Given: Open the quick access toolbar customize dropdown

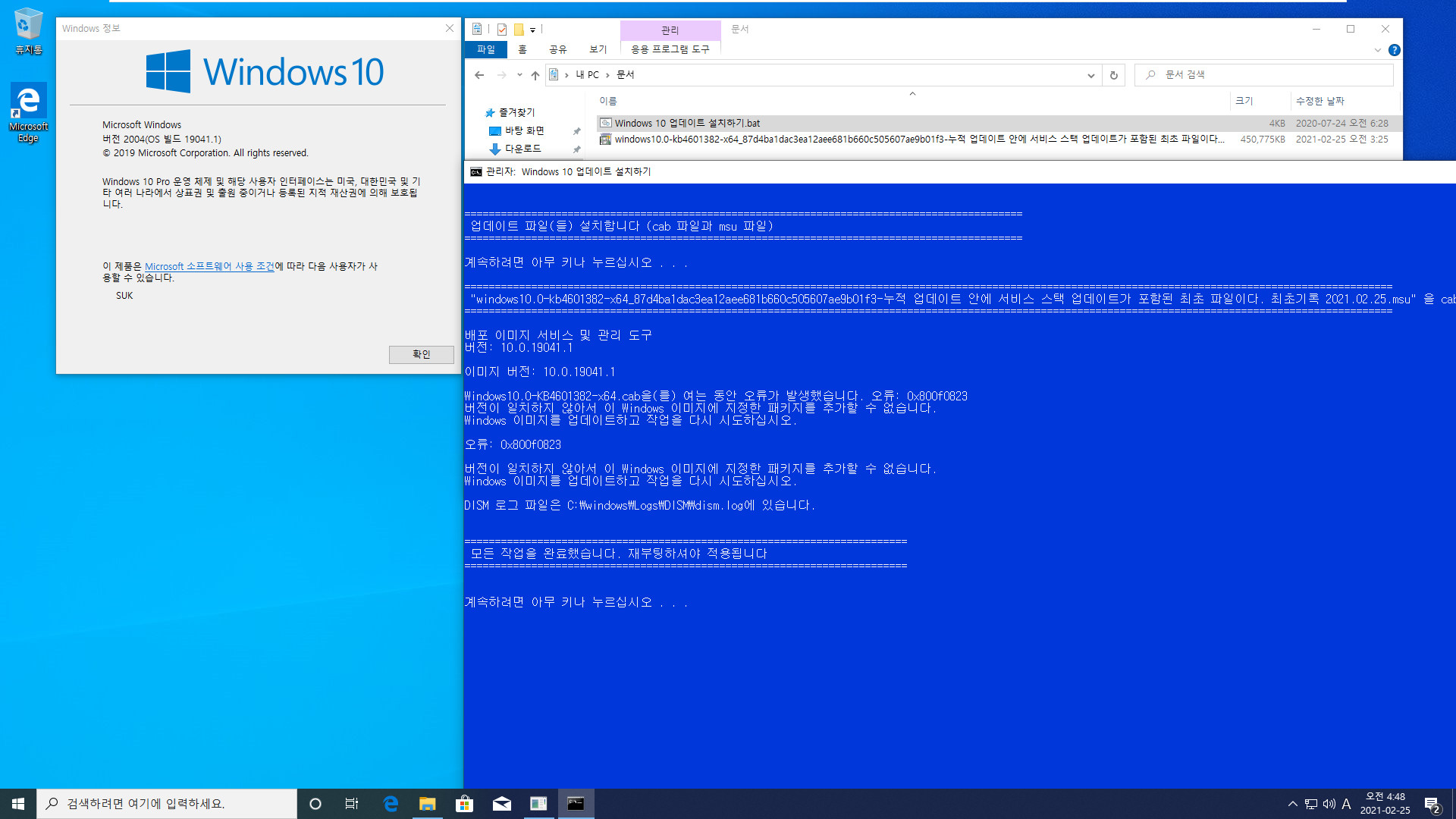Looking at the screenshot, I should 532,30.
